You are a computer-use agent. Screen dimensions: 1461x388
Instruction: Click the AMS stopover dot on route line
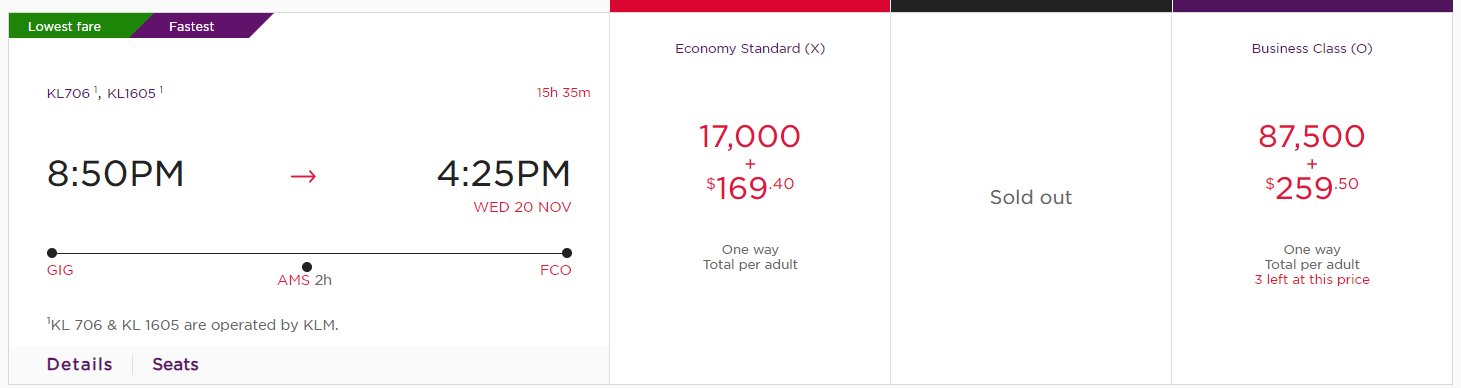pyautogui.click(x=307, y=267)
